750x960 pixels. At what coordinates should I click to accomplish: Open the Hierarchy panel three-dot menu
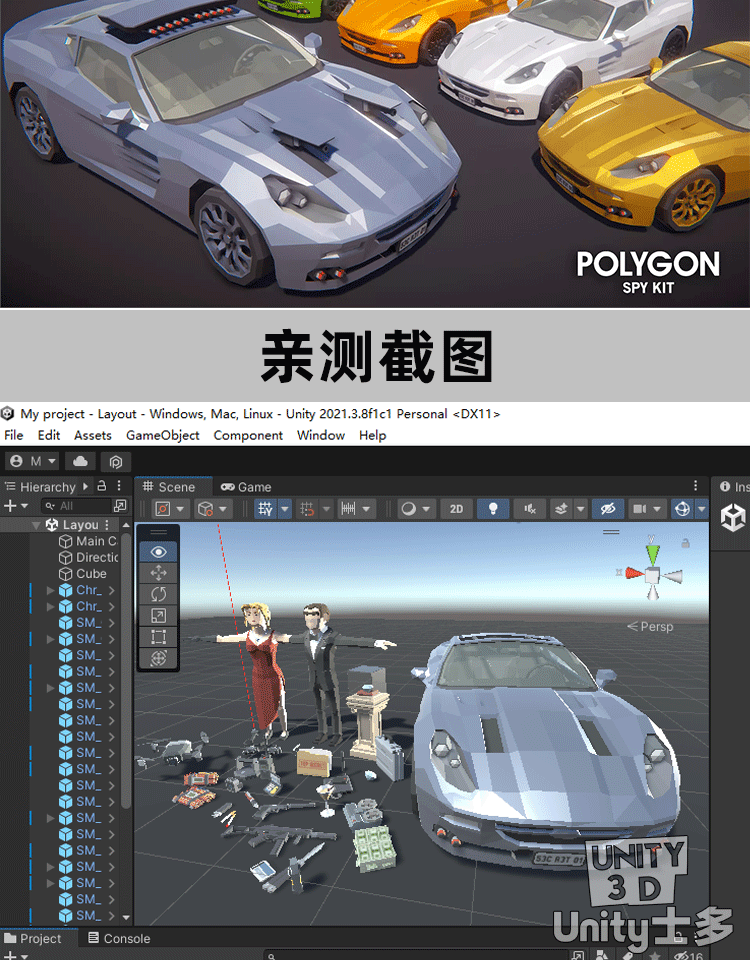(119, 486)
